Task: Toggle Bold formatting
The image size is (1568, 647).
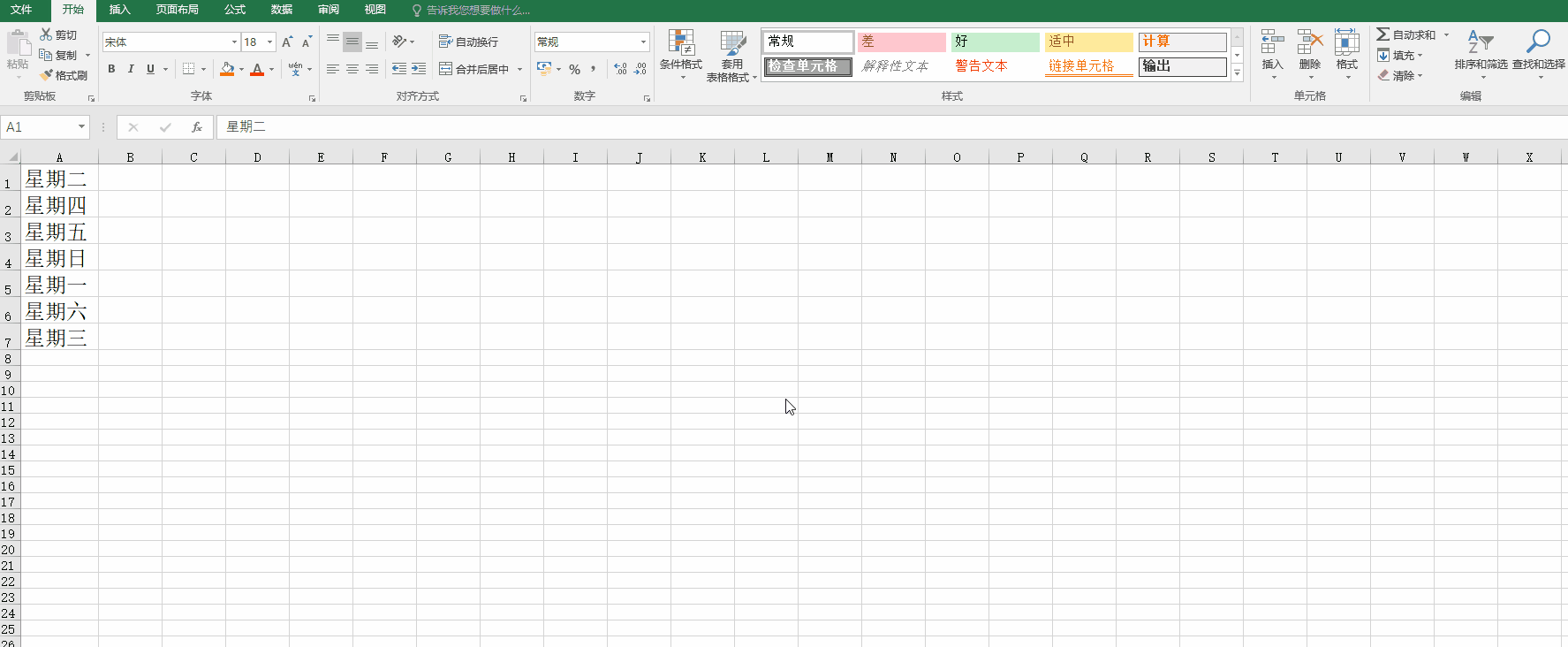Action: point(111,69)
